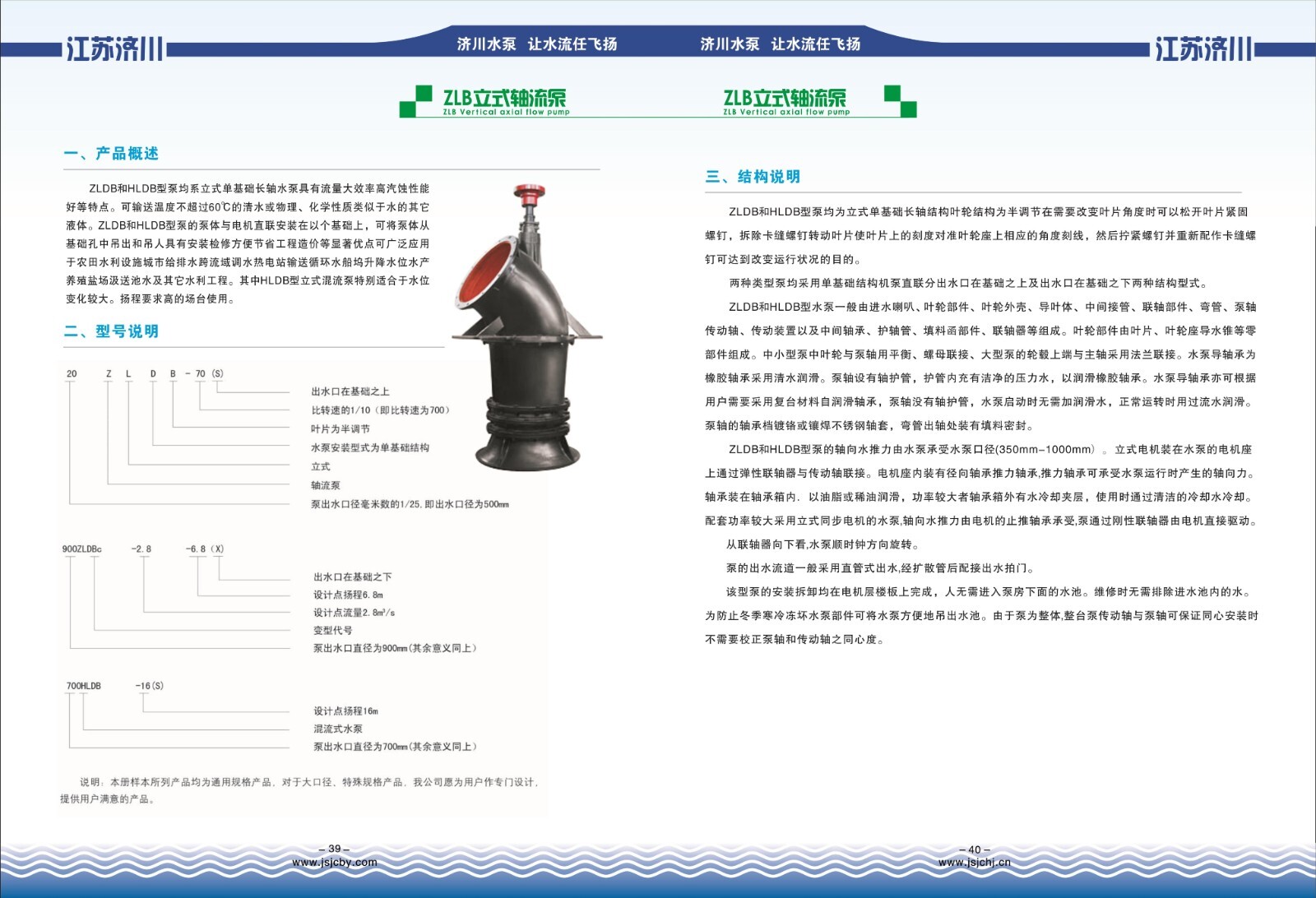Select the 三、结构说明 section heading
The image size is (1316, 898).
click(x=753, y=177)
